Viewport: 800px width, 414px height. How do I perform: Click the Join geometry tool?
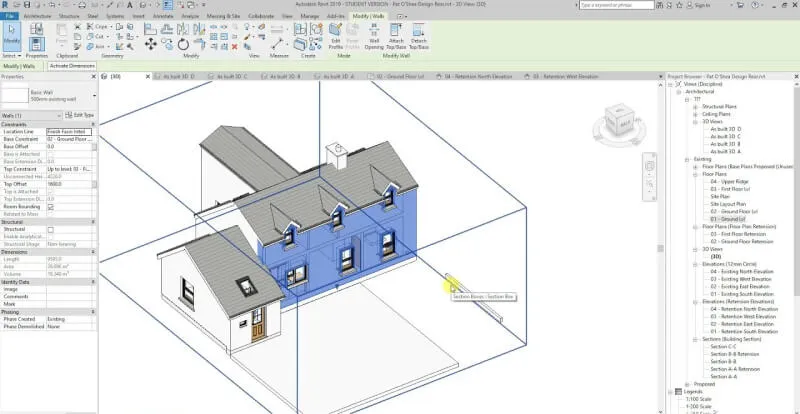pyautogui.click(x=96, y=46)
